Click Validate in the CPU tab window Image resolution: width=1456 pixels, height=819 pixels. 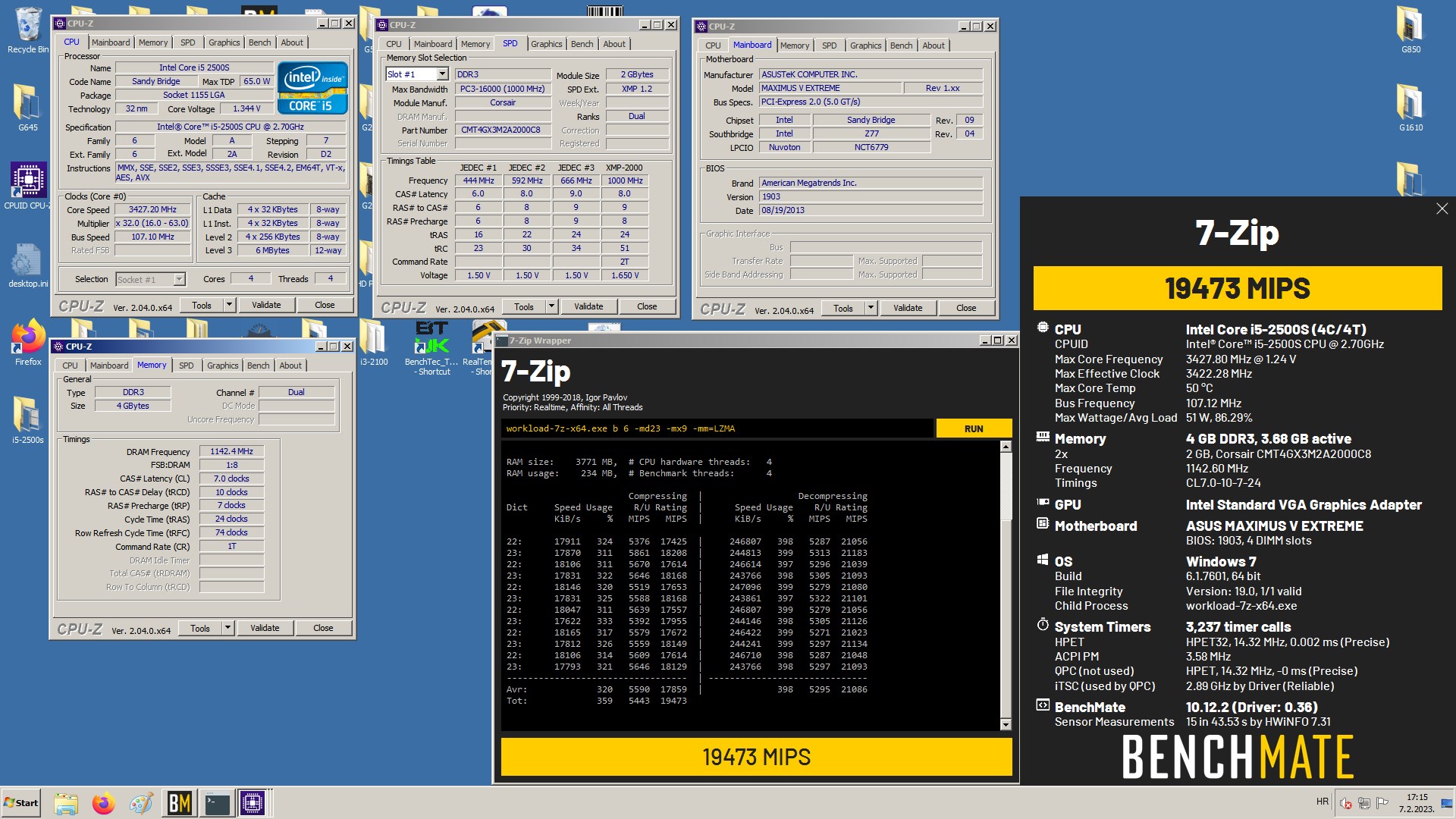266,305
